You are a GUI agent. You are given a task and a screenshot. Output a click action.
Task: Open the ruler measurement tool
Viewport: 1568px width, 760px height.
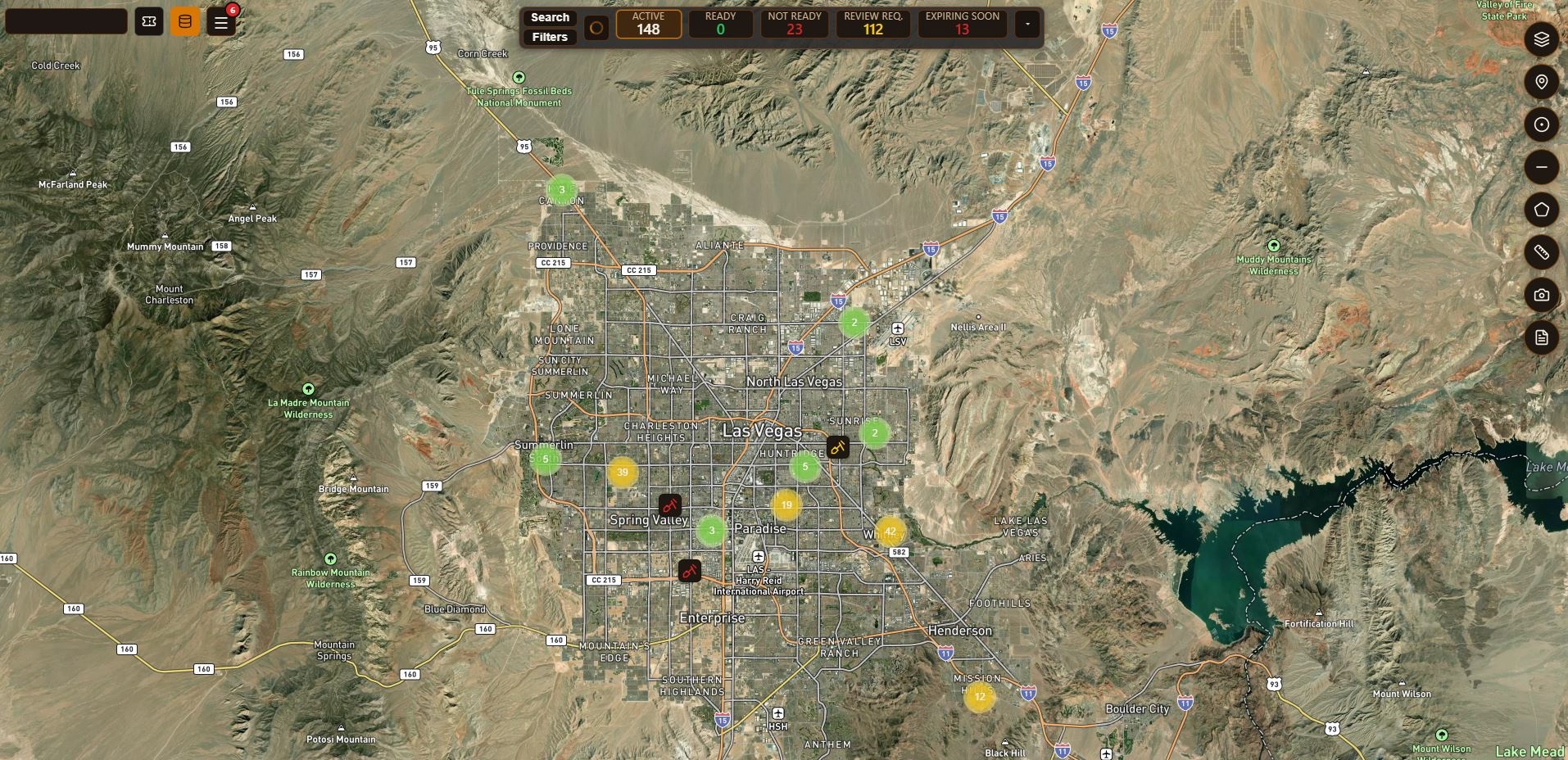pyautogui.click(x=1541, y=252)
